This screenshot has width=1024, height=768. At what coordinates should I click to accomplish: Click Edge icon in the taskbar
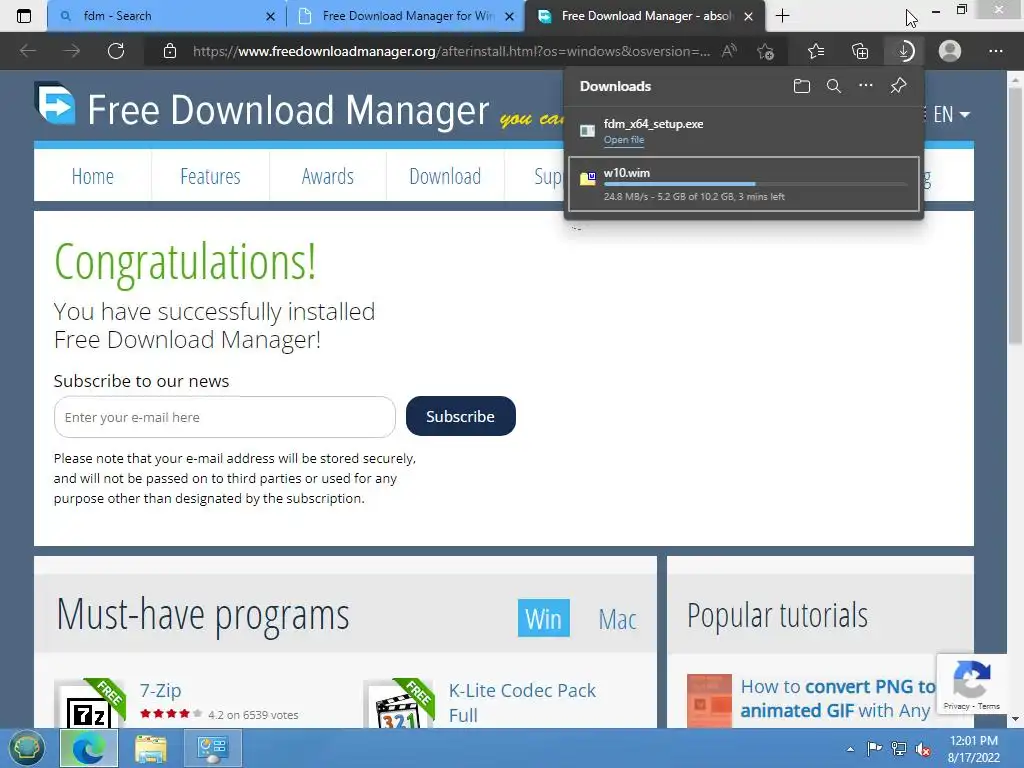tap(88, 748)
